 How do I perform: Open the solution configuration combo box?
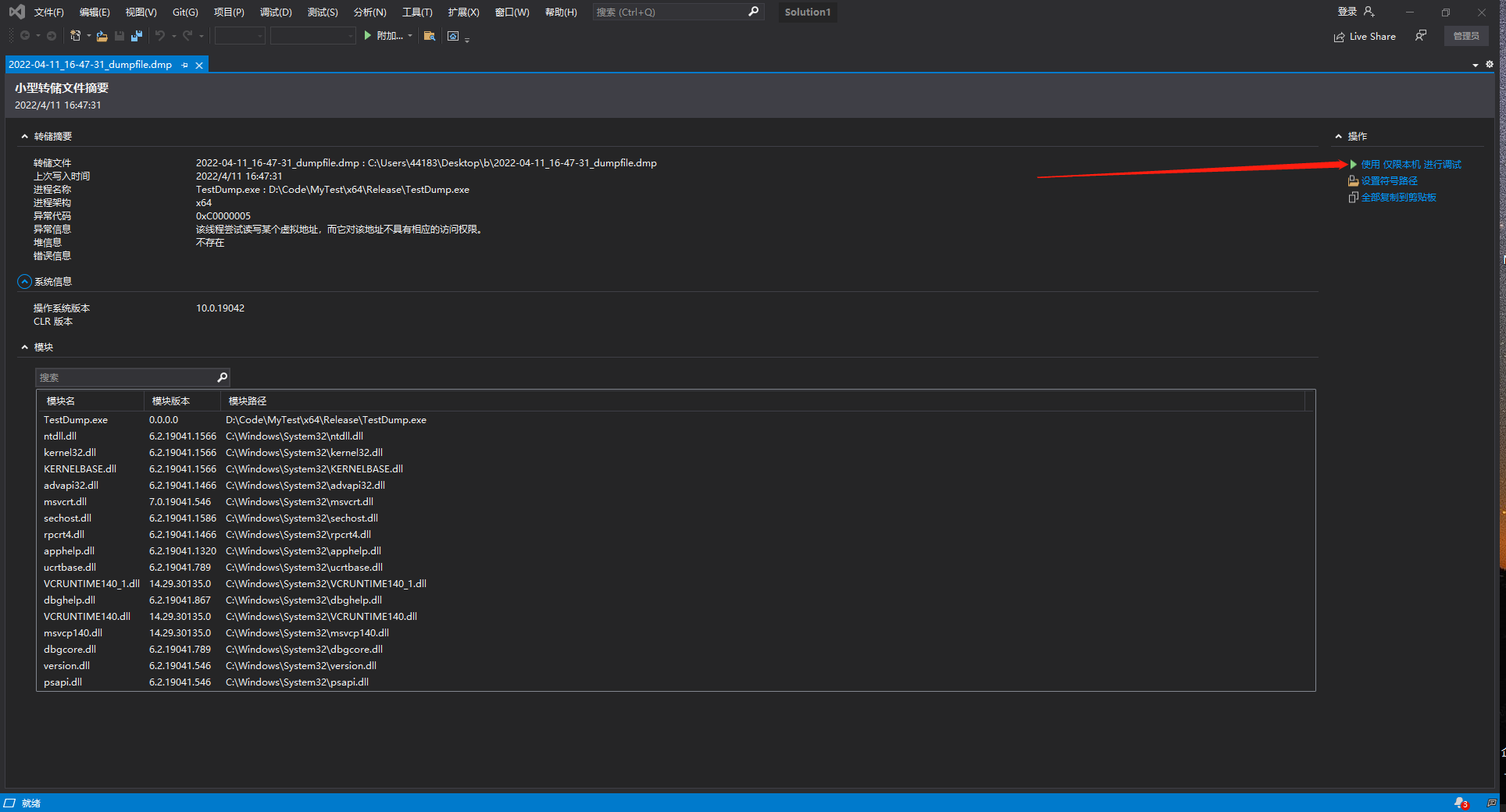tap(240, 36)
